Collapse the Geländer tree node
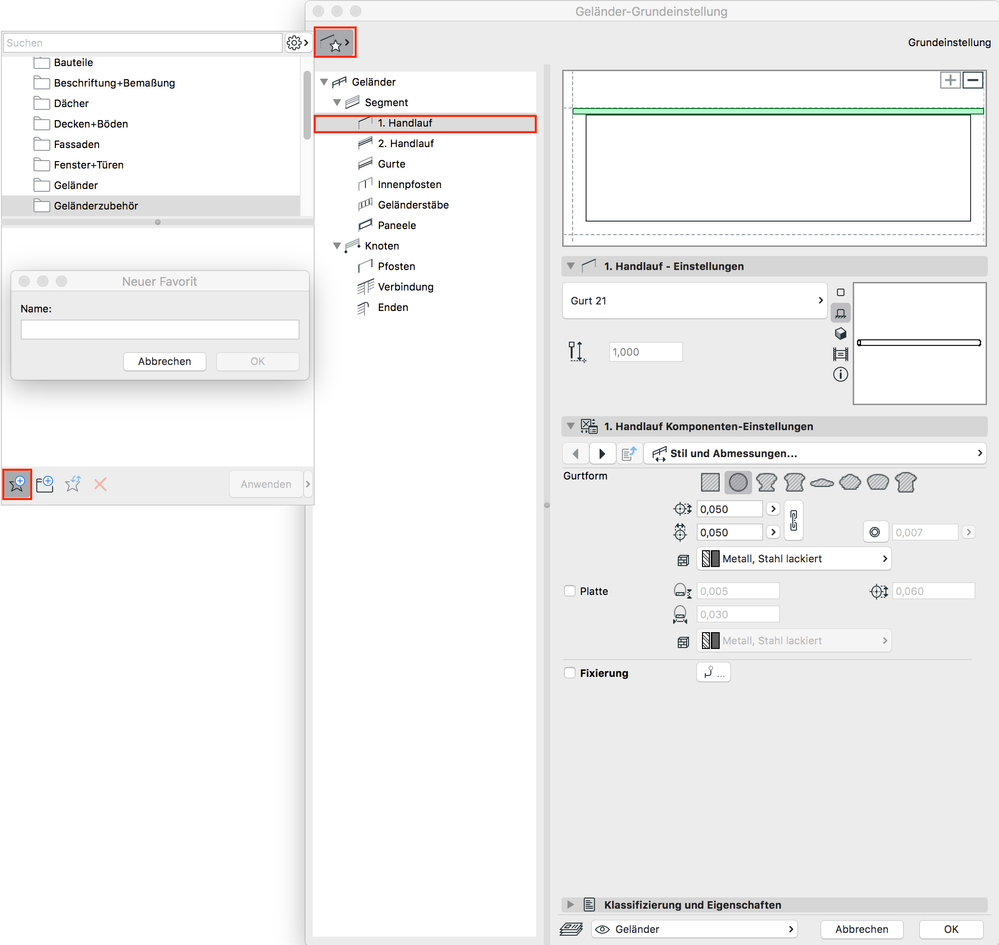 (324, 82)
